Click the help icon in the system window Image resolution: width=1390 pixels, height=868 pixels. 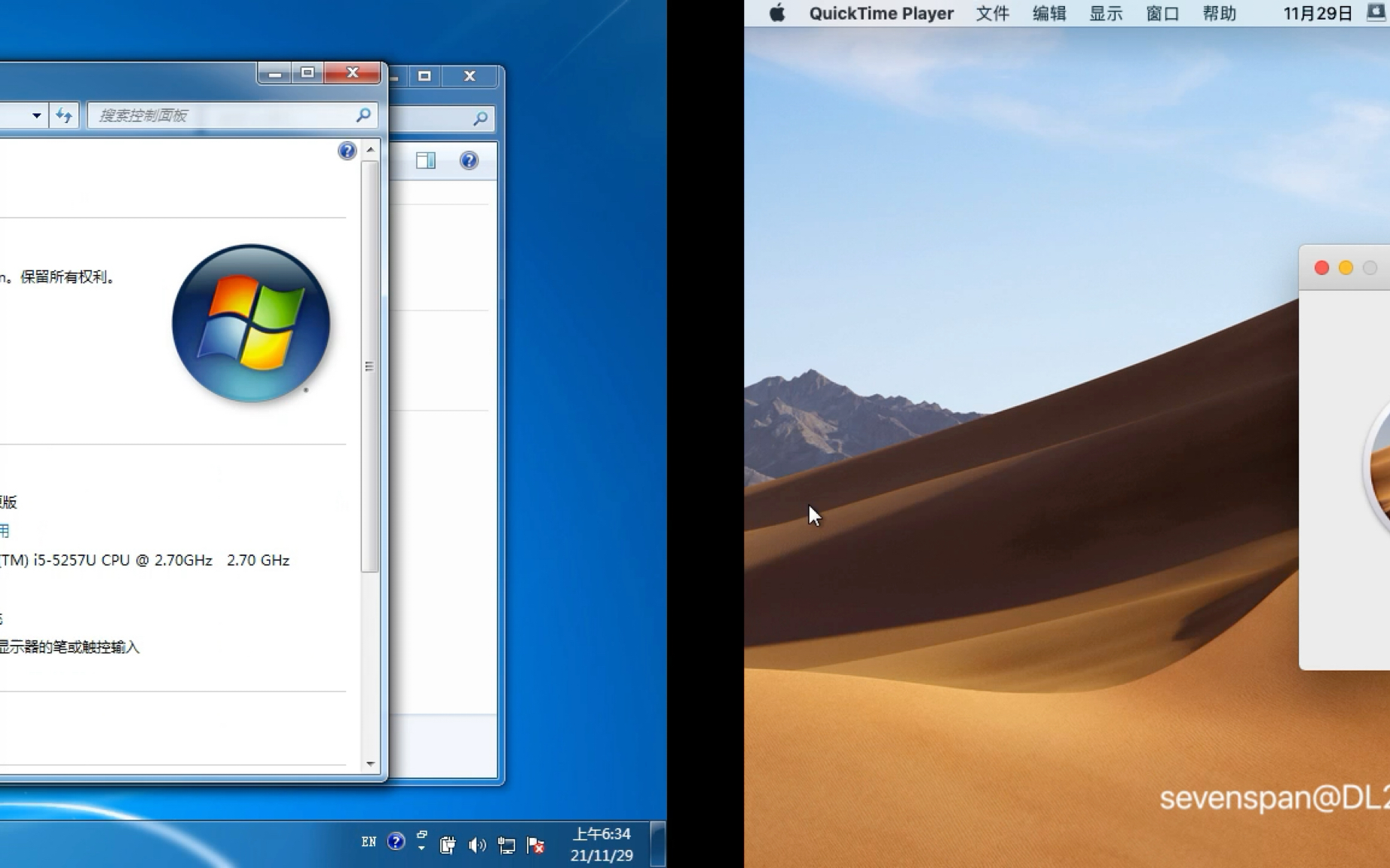[347, 151]
